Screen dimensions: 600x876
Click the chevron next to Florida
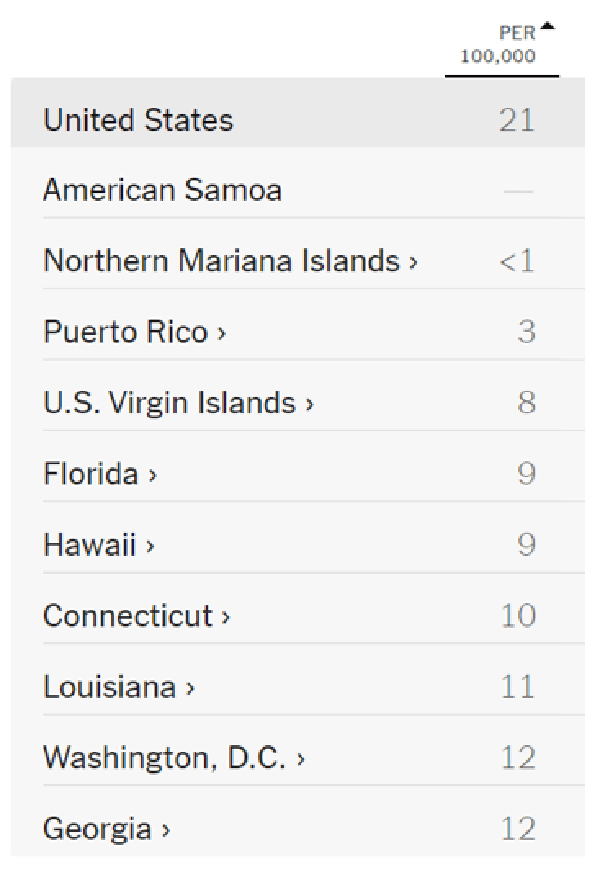click(152, 476)
